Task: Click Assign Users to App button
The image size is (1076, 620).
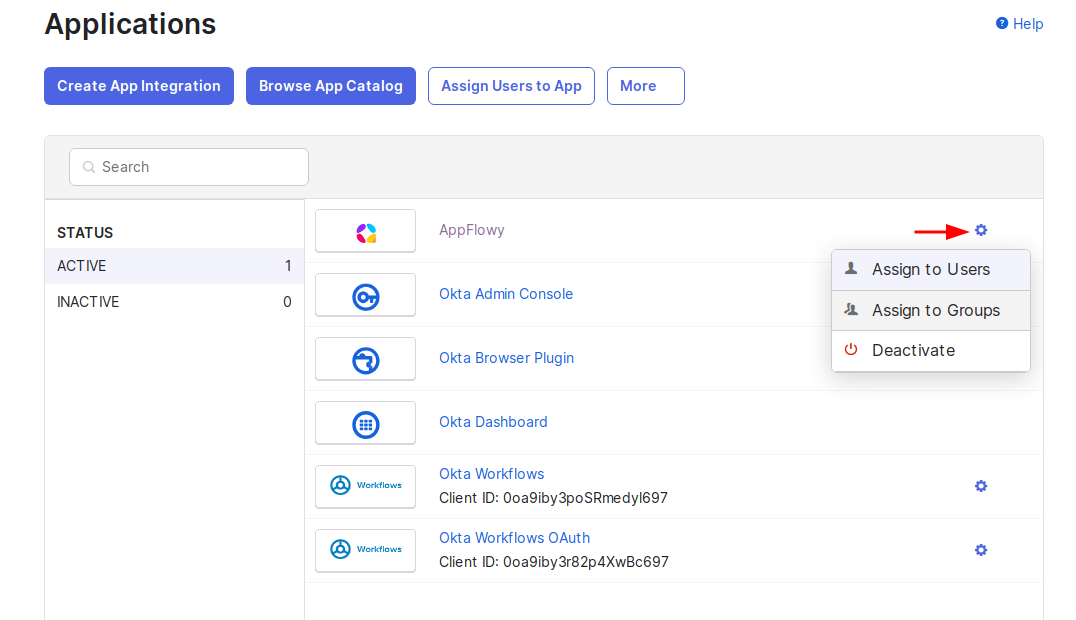Action: click(511, 86)
